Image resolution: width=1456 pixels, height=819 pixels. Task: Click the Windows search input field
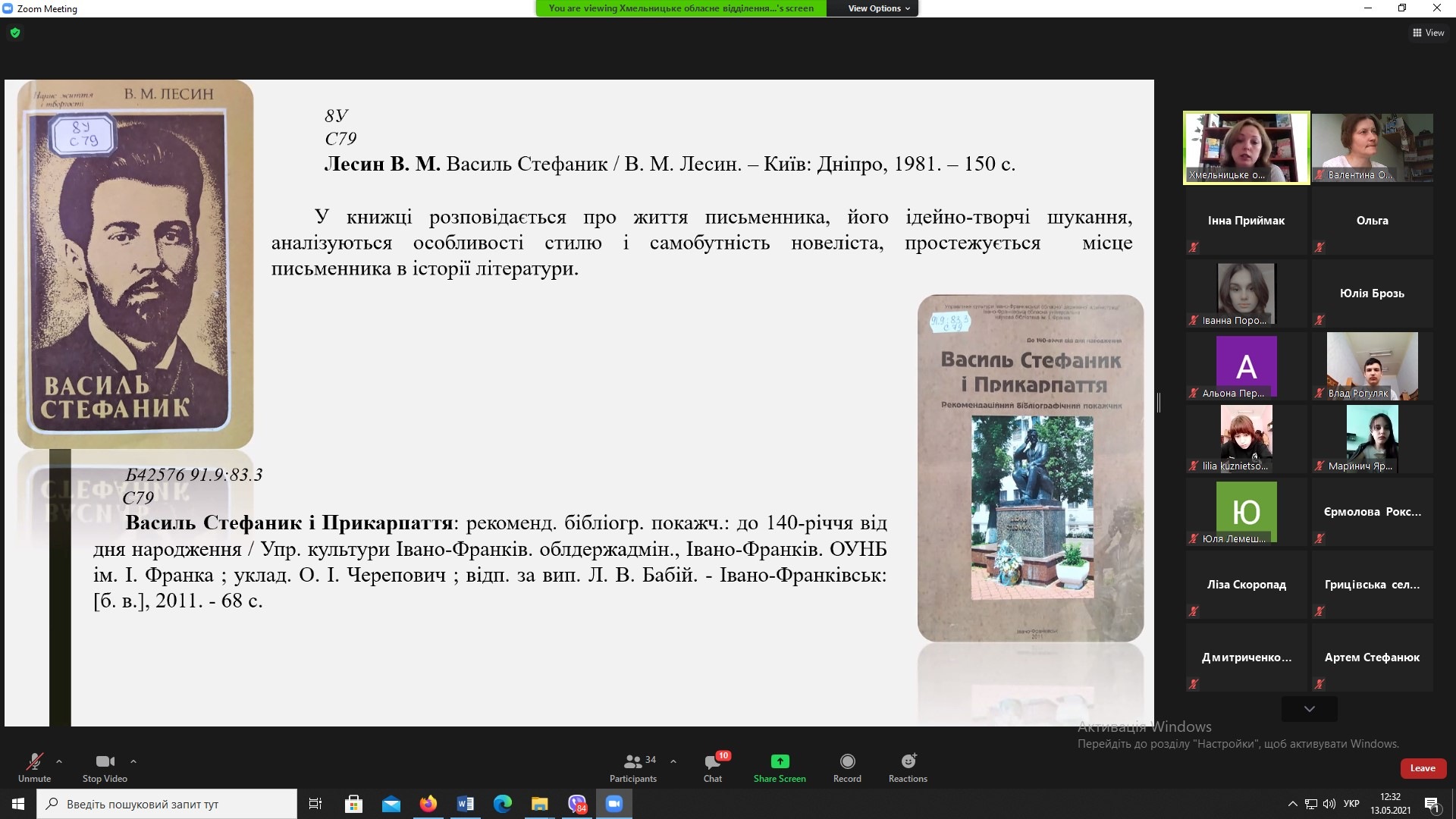[167, 804]
